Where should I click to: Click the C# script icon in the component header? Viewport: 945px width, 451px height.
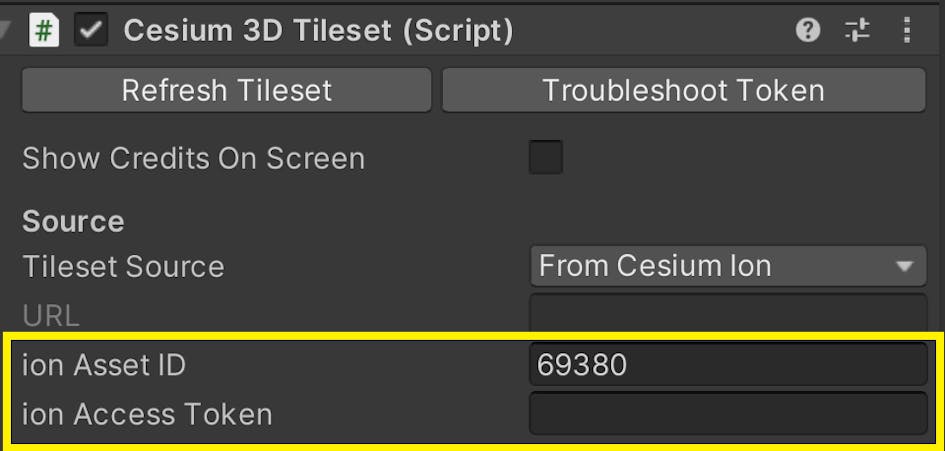44,31
